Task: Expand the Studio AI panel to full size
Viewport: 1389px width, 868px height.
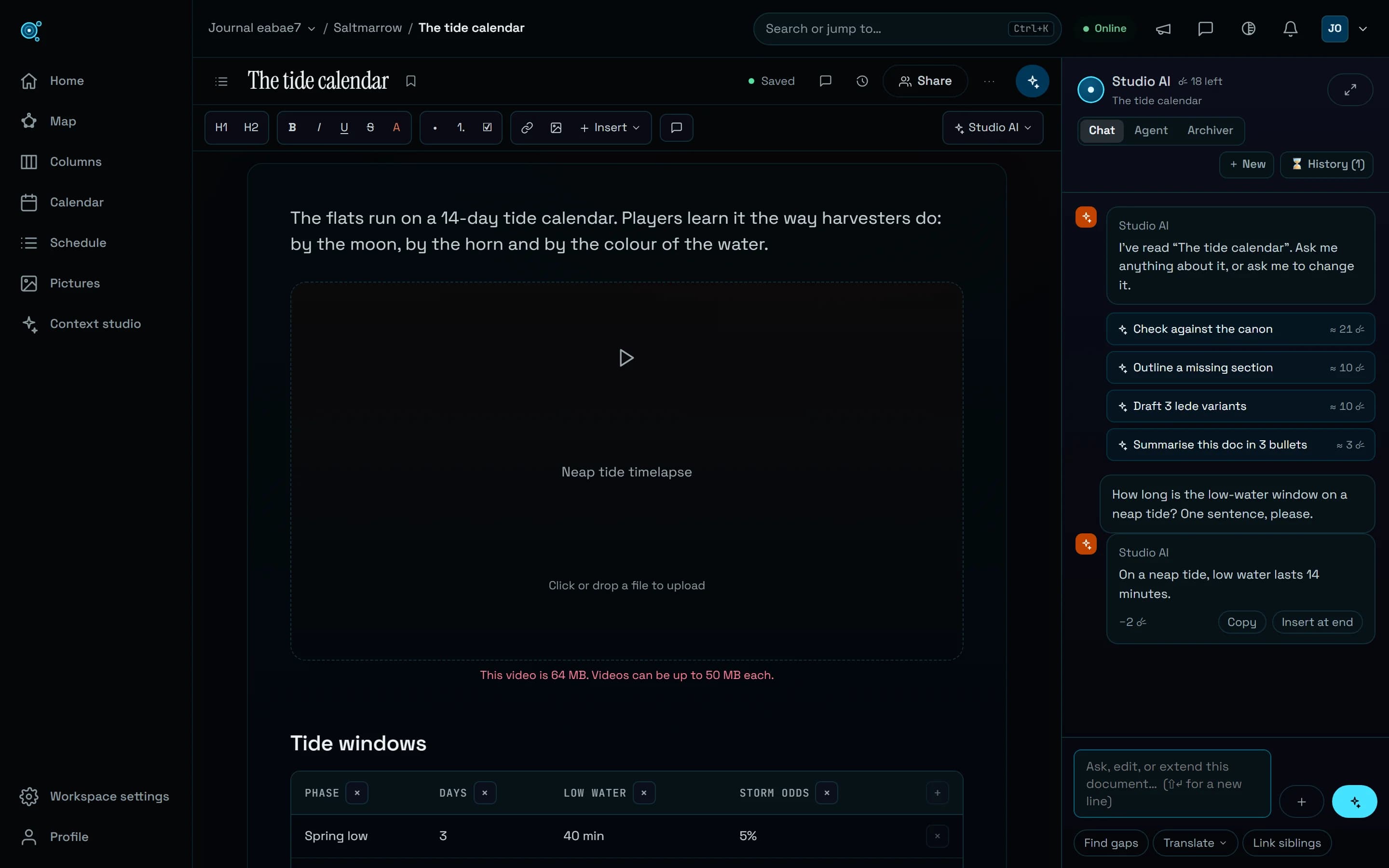Action: pos(1350,90)
